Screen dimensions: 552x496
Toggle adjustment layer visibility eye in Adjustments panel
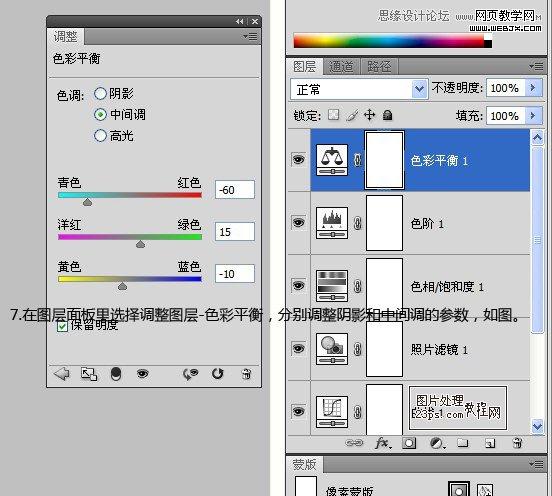point(143,373)
